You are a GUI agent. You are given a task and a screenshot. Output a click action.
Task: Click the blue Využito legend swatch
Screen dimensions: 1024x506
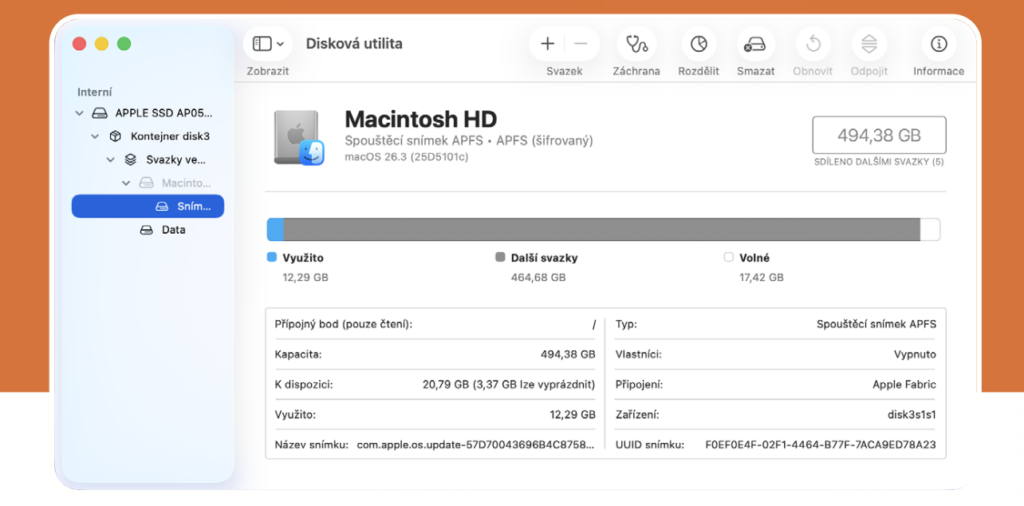(x=272, y=257)
